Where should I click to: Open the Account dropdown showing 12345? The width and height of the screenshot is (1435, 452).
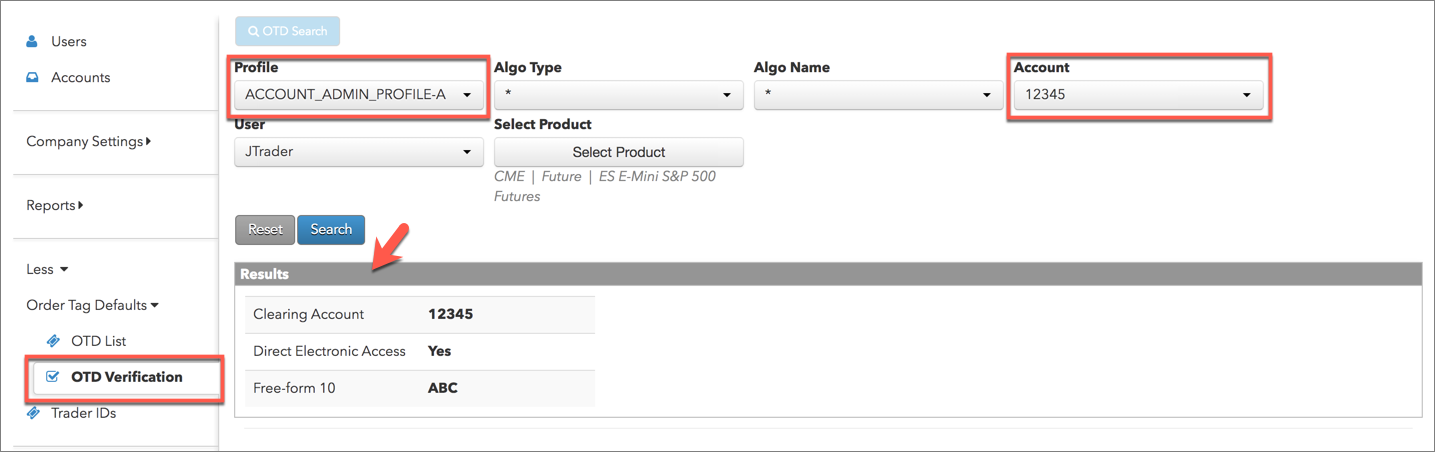1138,95
